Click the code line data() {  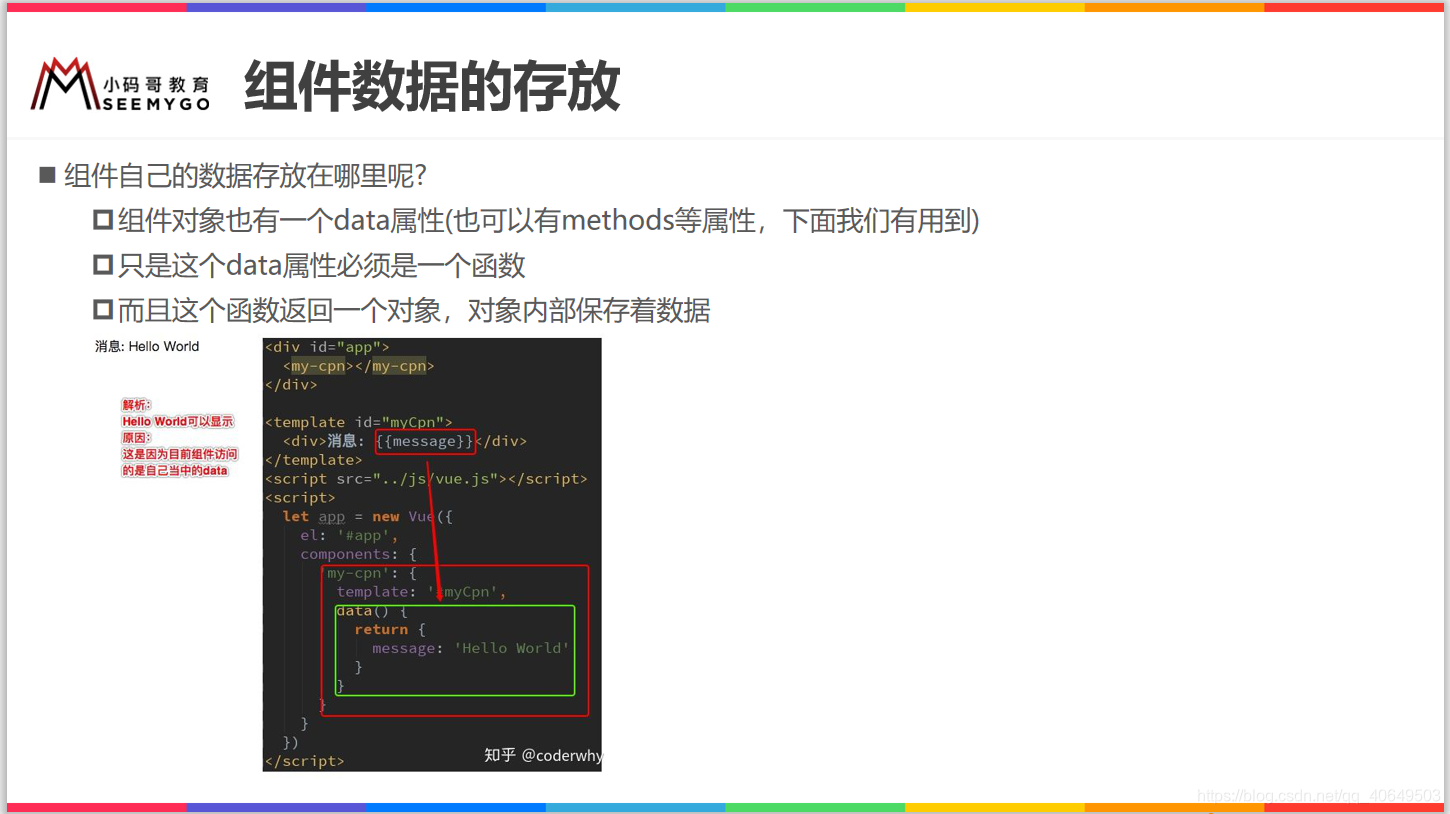372,611
